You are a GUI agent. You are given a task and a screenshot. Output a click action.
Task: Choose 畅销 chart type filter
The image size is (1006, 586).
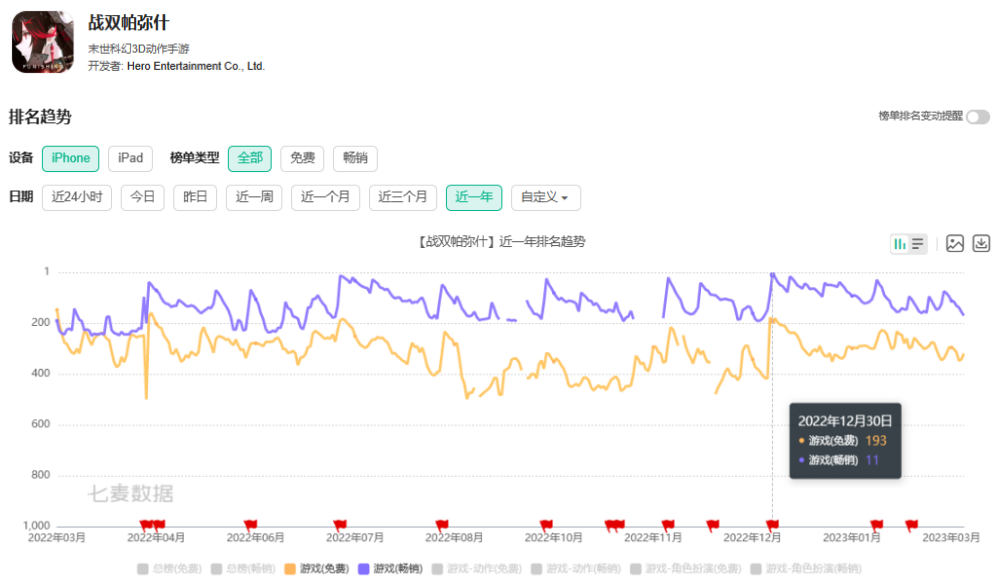point(355,159)
